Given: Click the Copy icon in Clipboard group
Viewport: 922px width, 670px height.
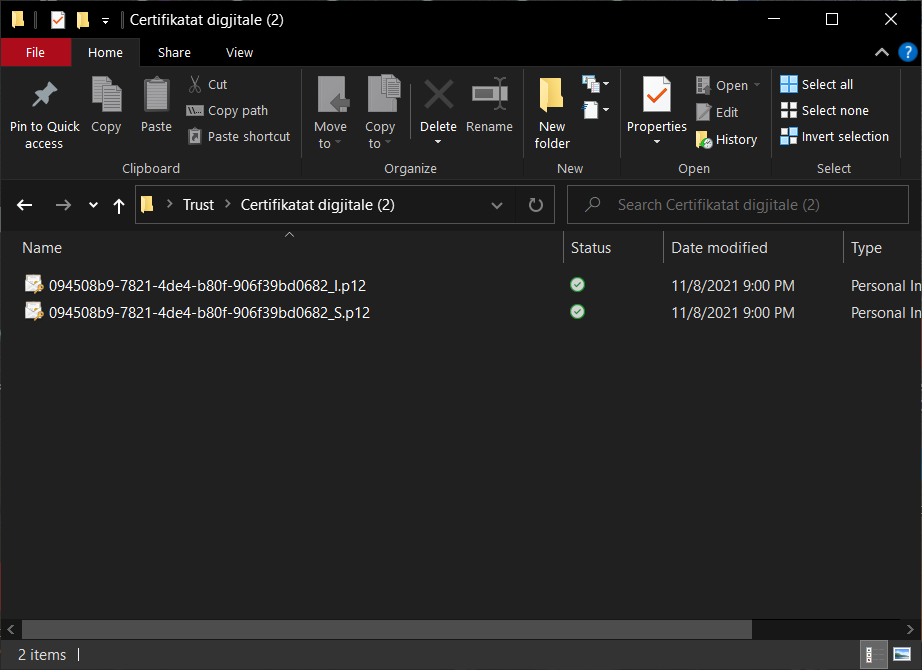Looking at the screenshot, I should tap(106, 94).
